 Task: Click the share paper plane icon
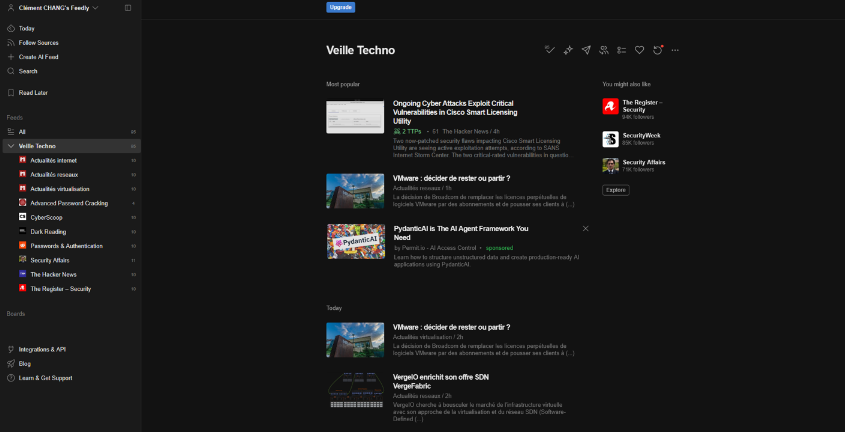pyautogui.click(x=586, y=50)
